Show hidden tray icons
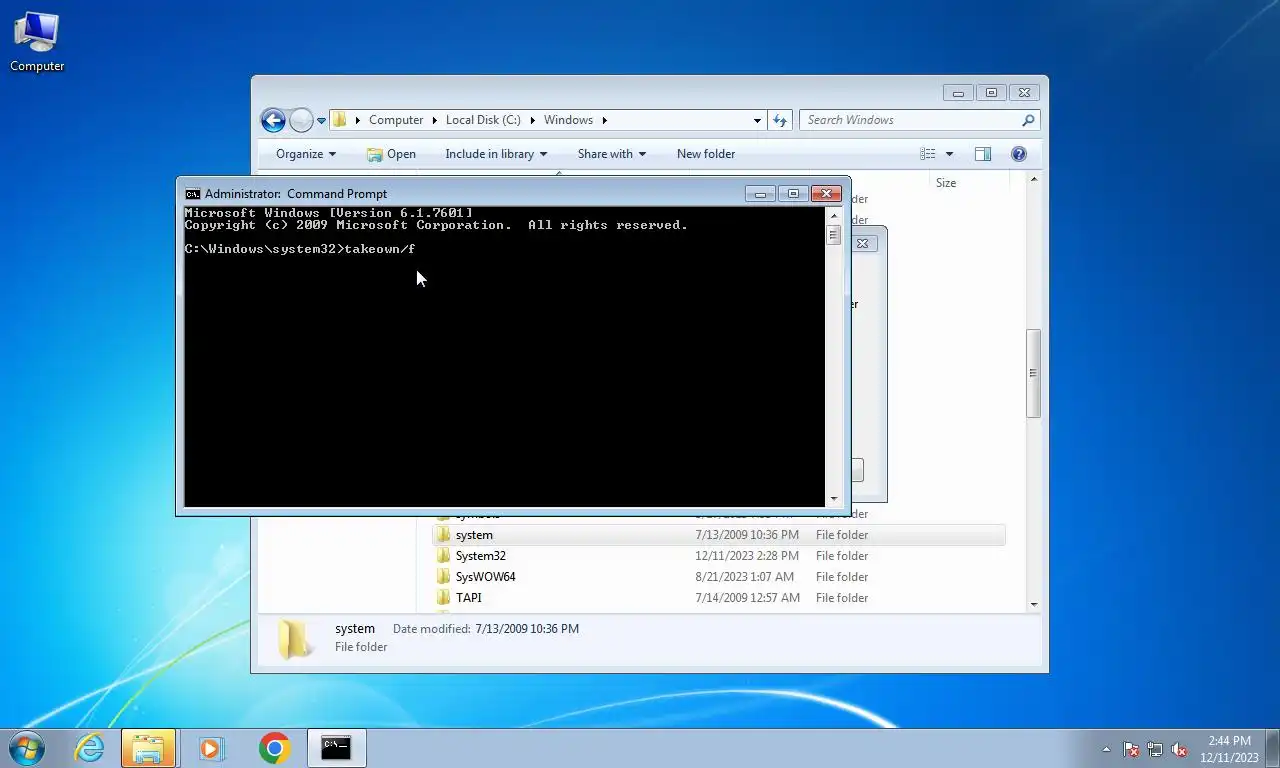 tap(1106, 749)
